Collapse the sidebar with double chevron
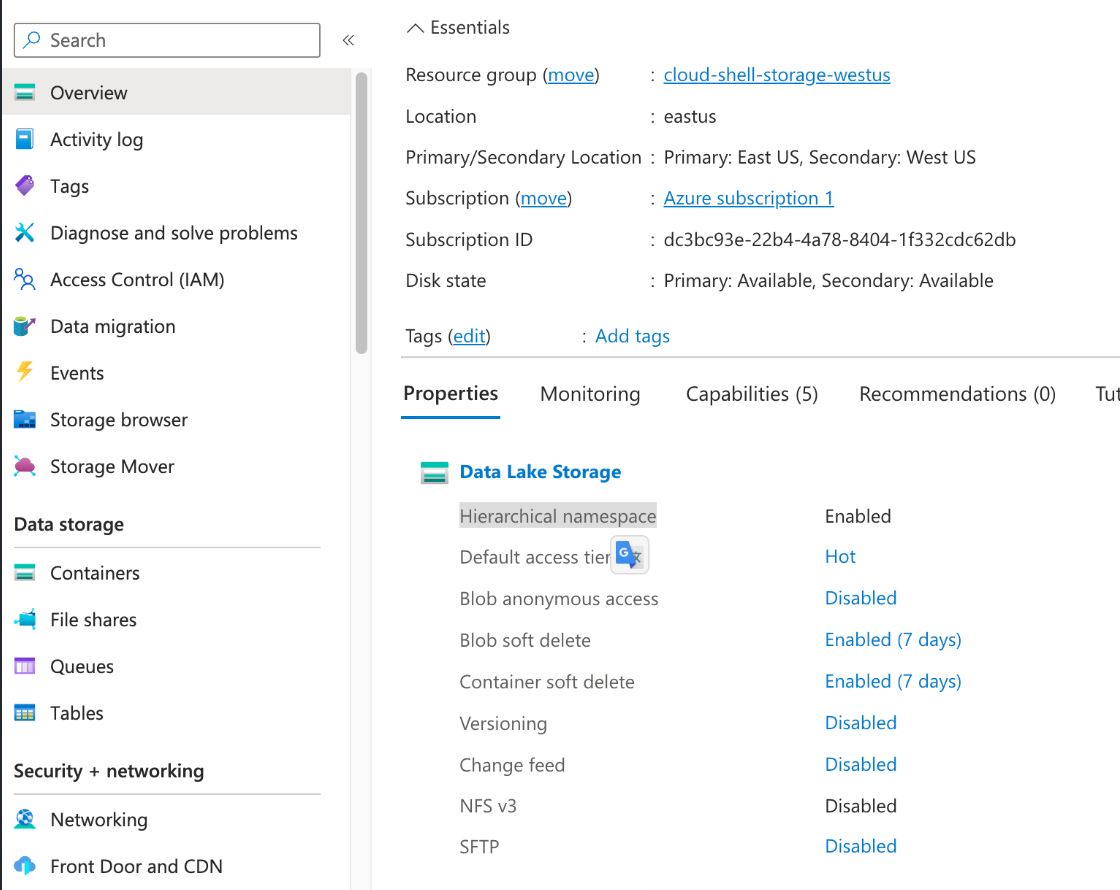1120x890 pixels. (x=348, y=40)
